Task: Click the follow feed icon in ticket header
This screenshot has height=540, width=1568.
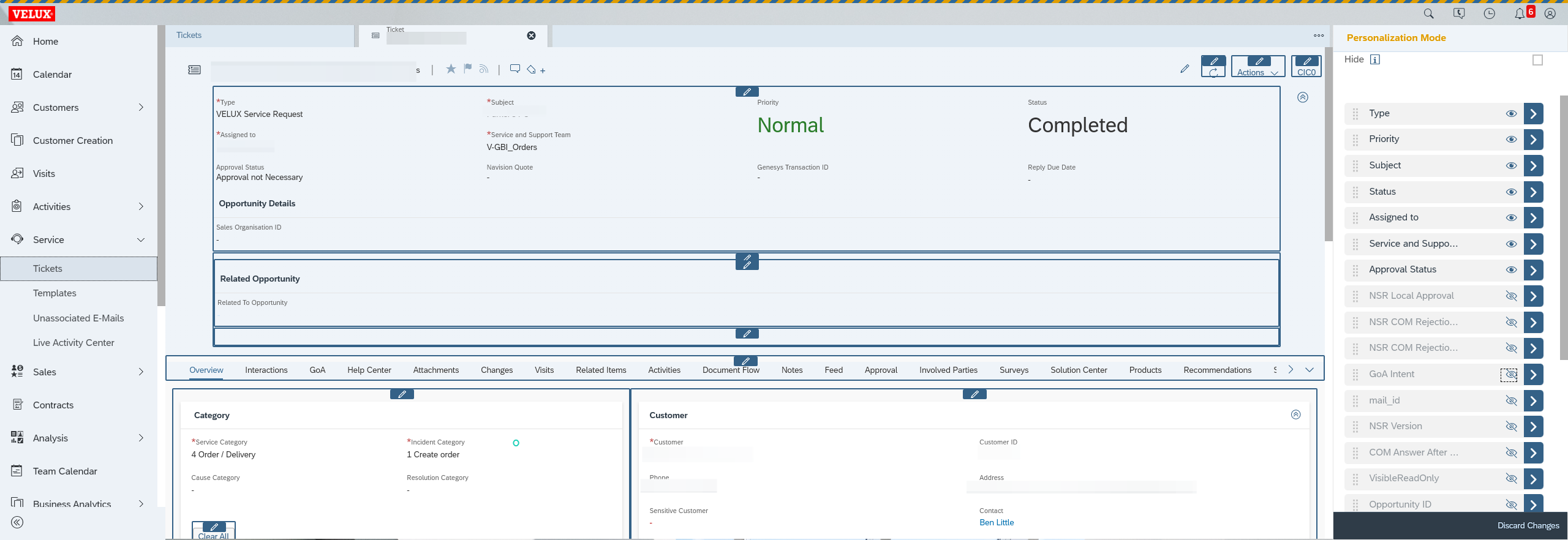Action: (484, 69)
